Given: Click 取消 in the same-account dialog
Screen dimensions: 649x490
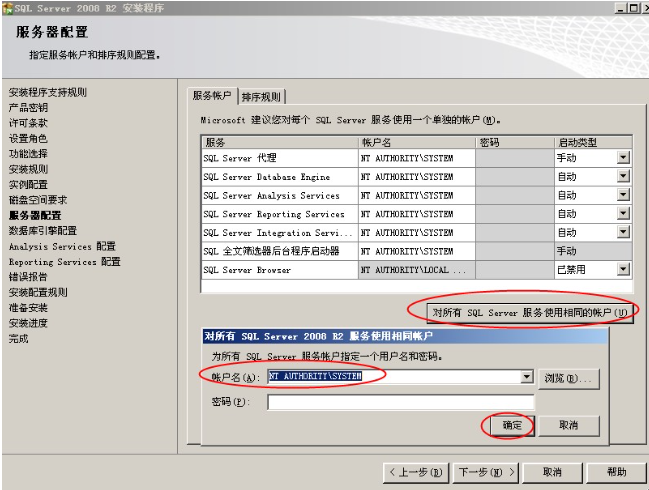Looking at the screenshot, I should [569, 425].
